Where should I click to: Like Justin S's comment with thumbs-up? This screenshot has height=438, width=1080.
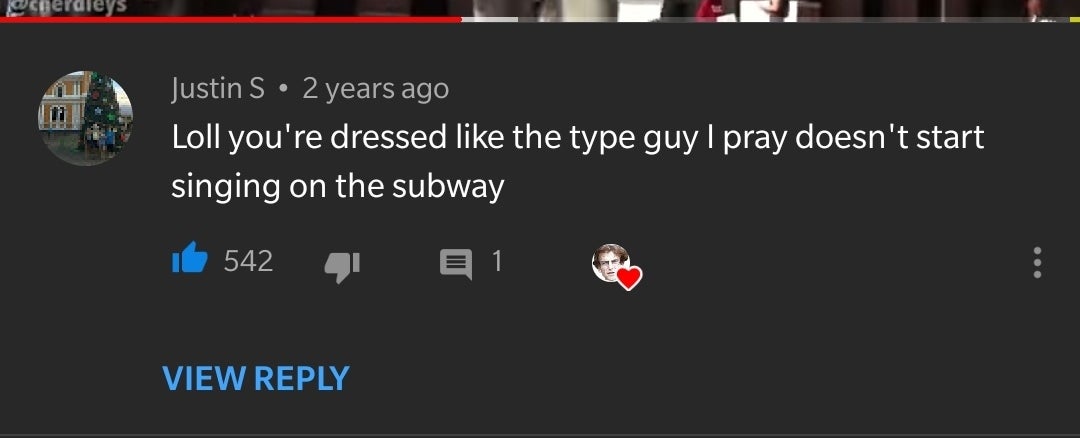click(190, 259)
